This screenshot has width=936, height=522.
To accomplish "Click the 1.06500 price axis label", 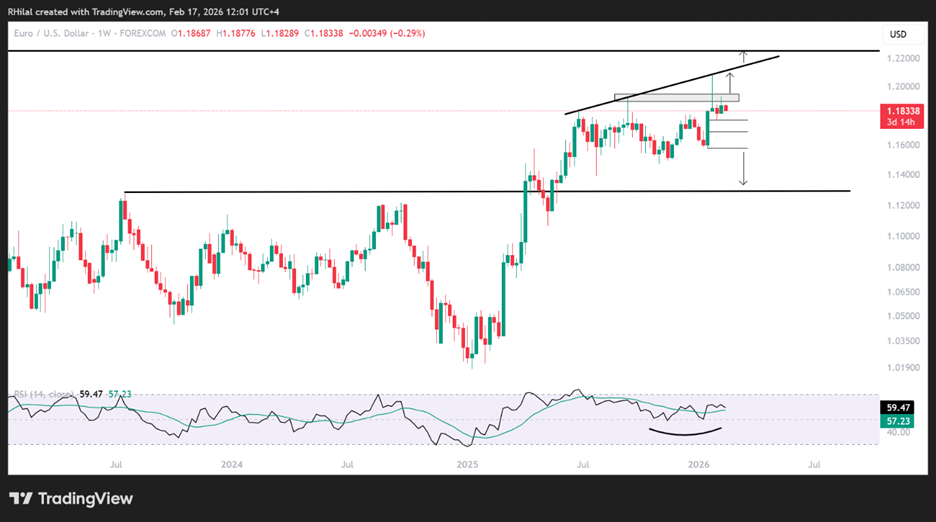I will (x=903, y=291).
